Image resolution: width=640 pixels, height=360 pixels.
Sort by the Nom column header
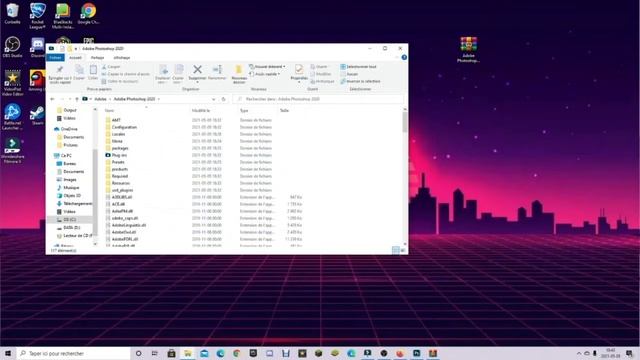109,111
